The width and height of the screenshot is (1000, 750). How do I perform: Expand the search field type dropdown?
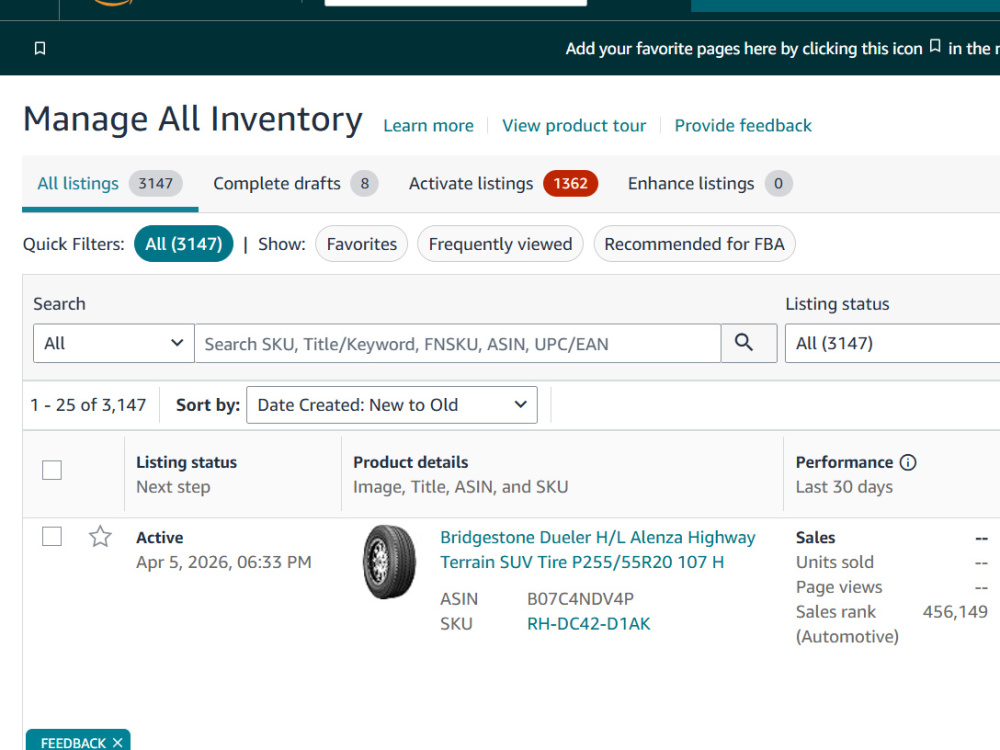point(114,343)
